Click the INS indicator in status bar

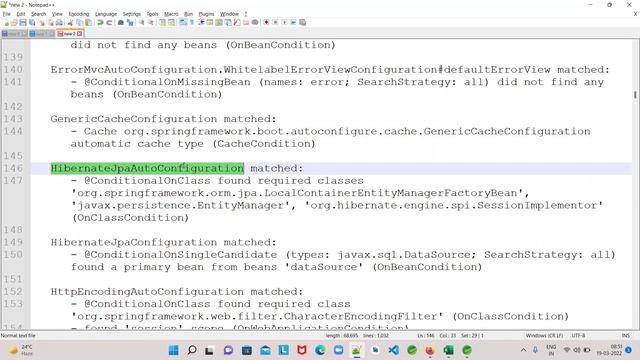tap(625, 336)
